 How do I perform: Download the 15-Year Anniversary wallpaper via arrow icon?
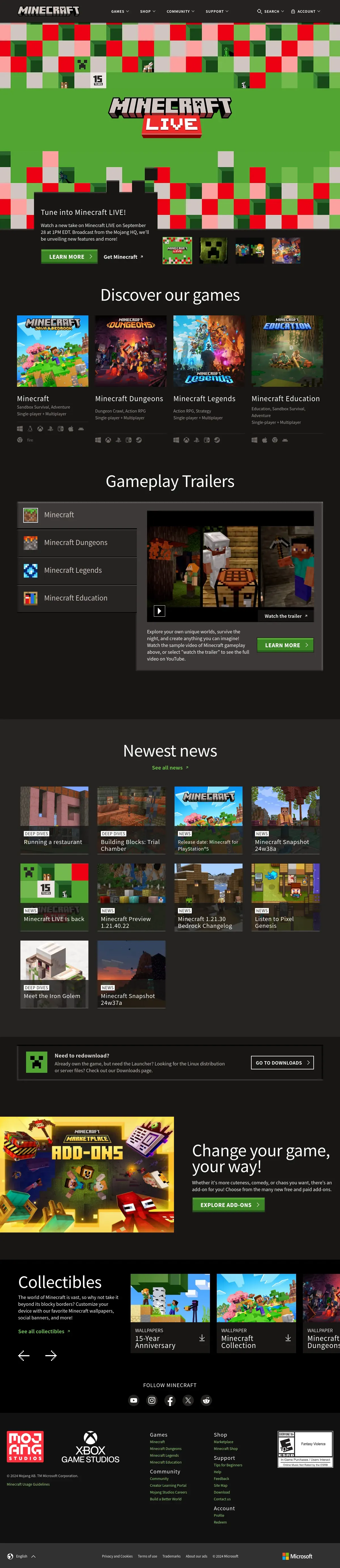pyautogui.click(x=202, y=1338)
